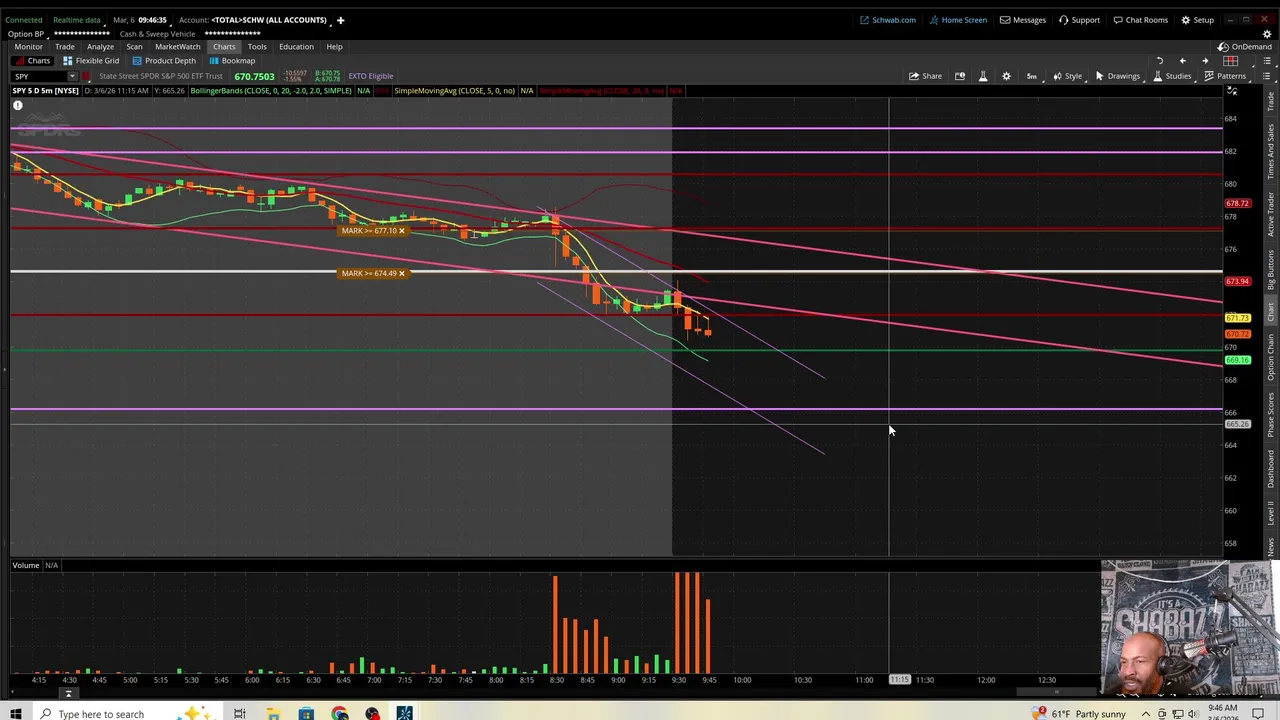Switch to the MarketWatch tab
The image size is (1280, 720).
(x=178, y=47)
